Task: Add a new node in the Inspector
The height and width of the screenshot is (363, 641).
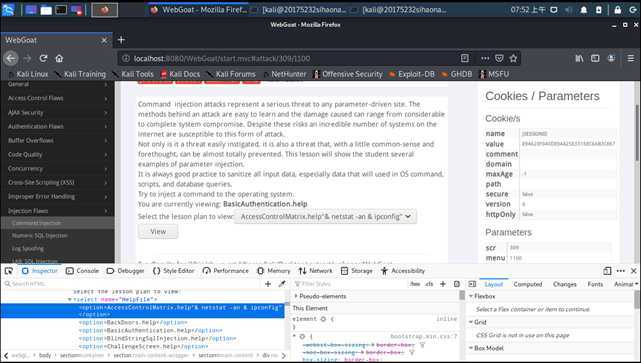Action: coord(268,284)
